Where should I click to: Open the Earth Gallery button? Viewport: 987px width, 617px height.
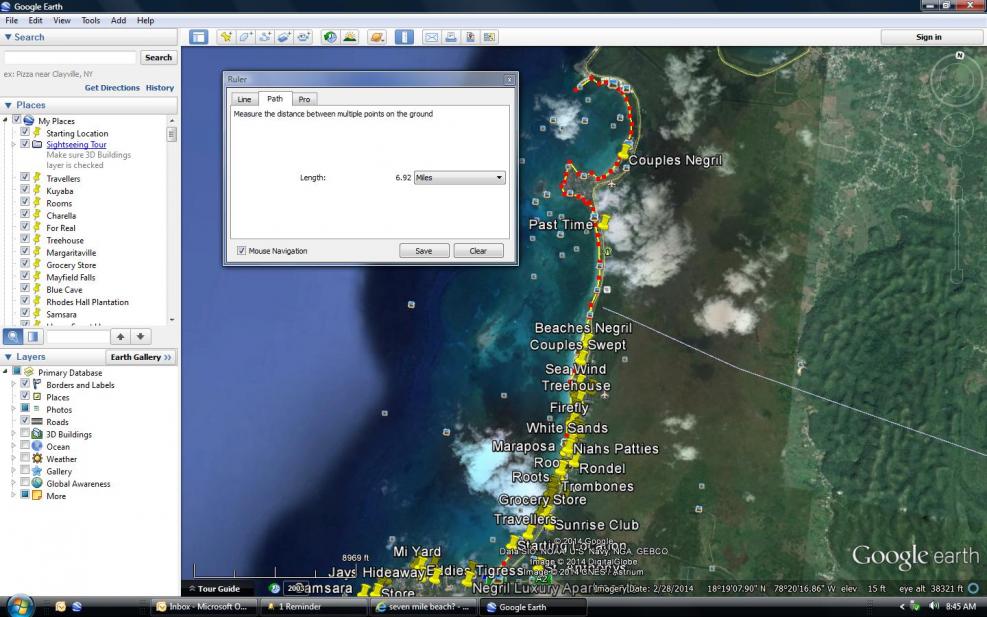141,357
